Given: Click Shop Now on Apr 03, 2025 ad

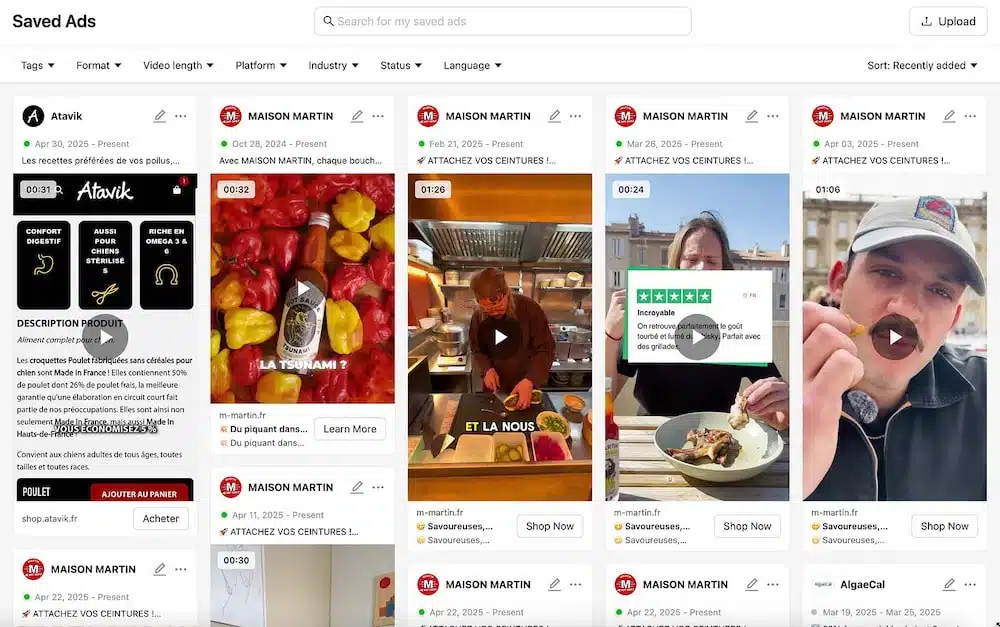Looking at the screenshot, I should pos(945,526).
